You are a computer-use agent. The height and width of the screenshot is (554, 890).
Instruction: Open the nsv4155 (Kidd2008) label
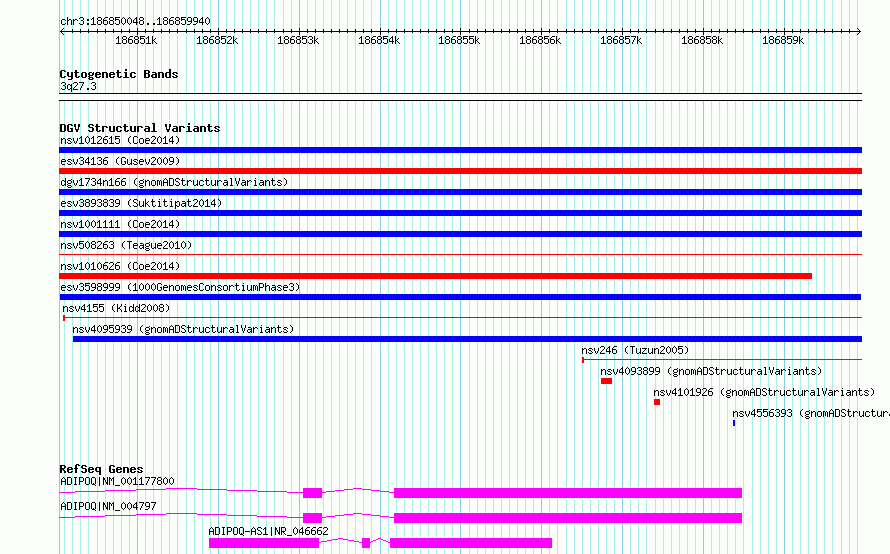click(116, 308)
